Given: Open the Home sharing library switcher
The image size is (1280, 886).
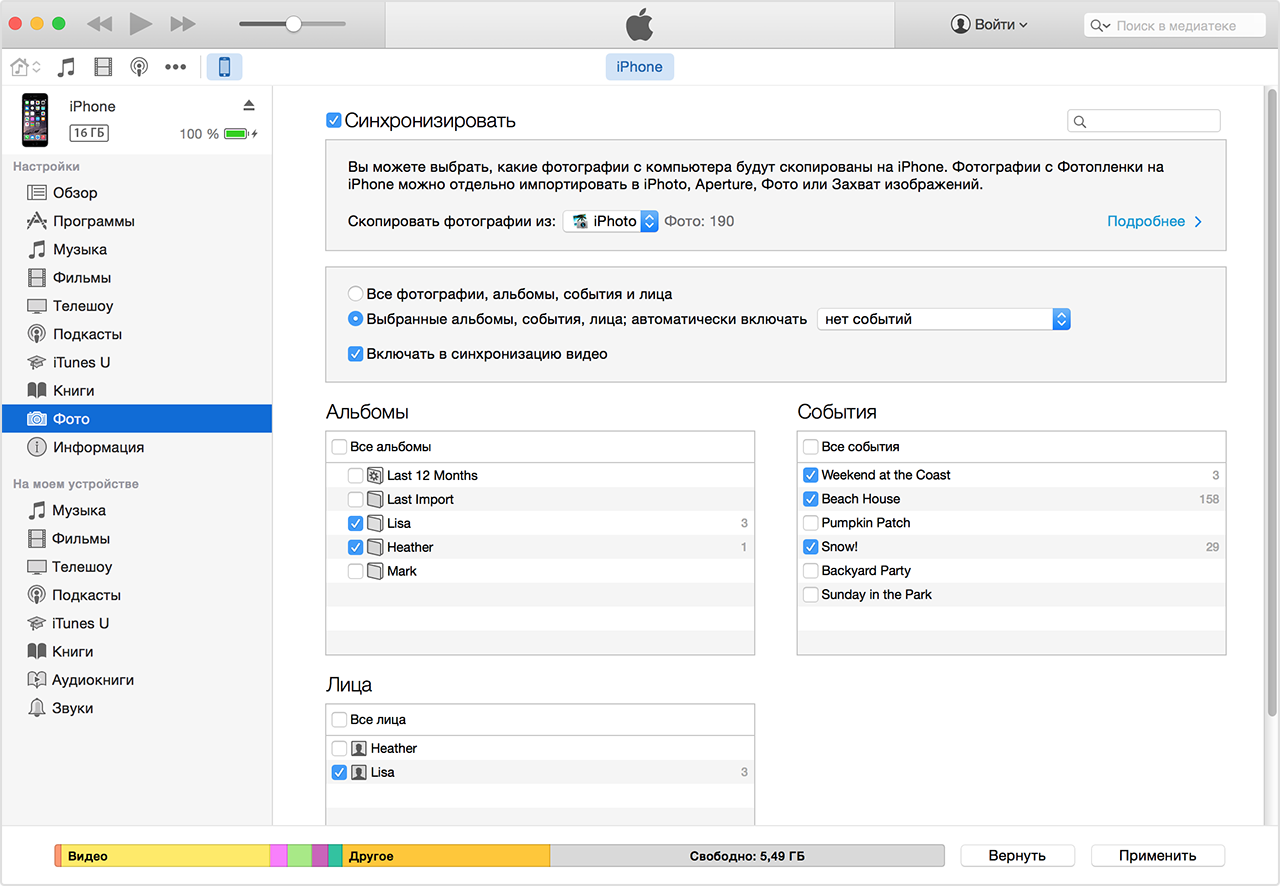Looking at the screenshot, I should click(x=25, y=67).
